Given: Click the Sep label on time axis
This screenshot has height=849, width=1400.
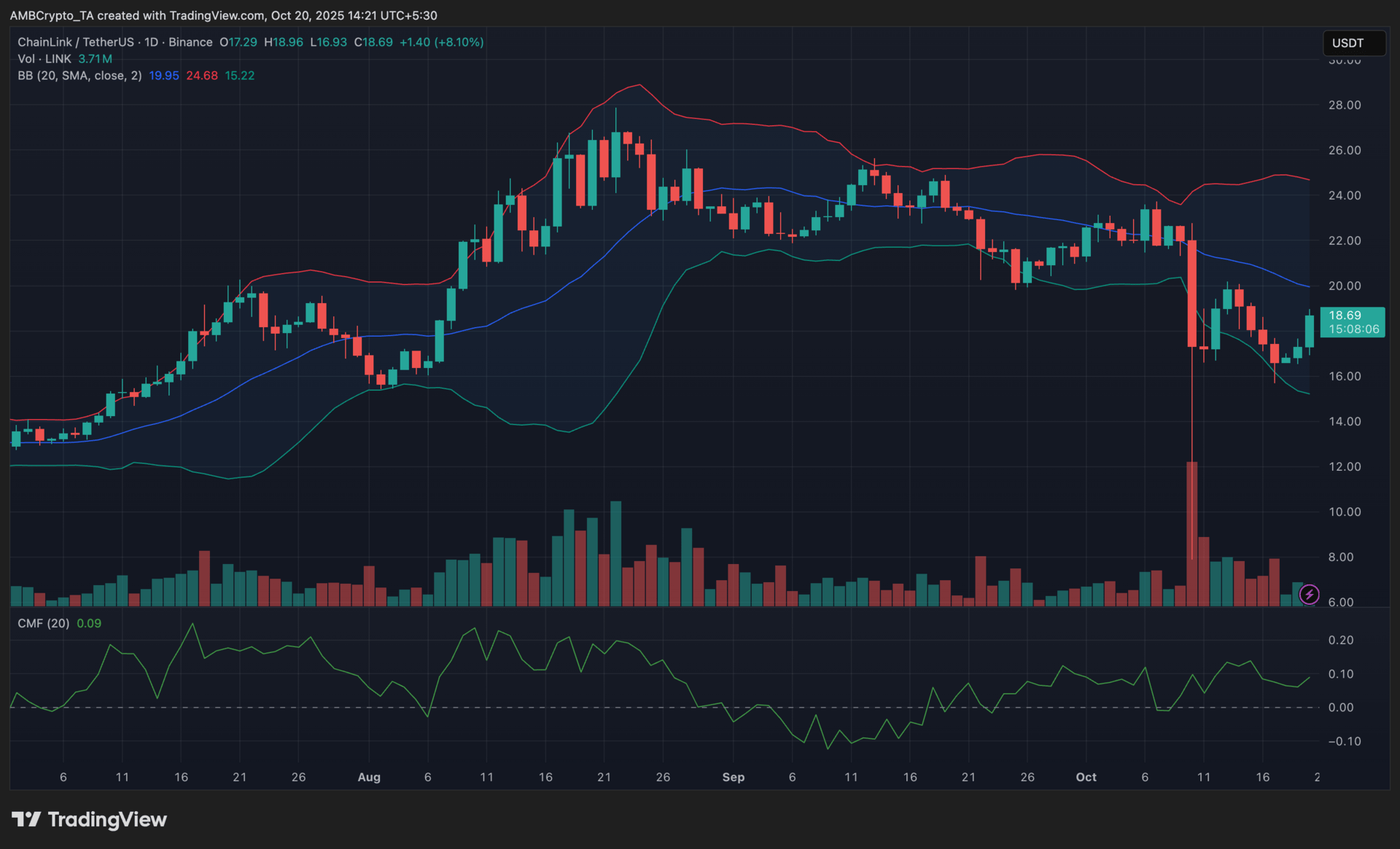Looking at the screenshot, I should point(733,777).
